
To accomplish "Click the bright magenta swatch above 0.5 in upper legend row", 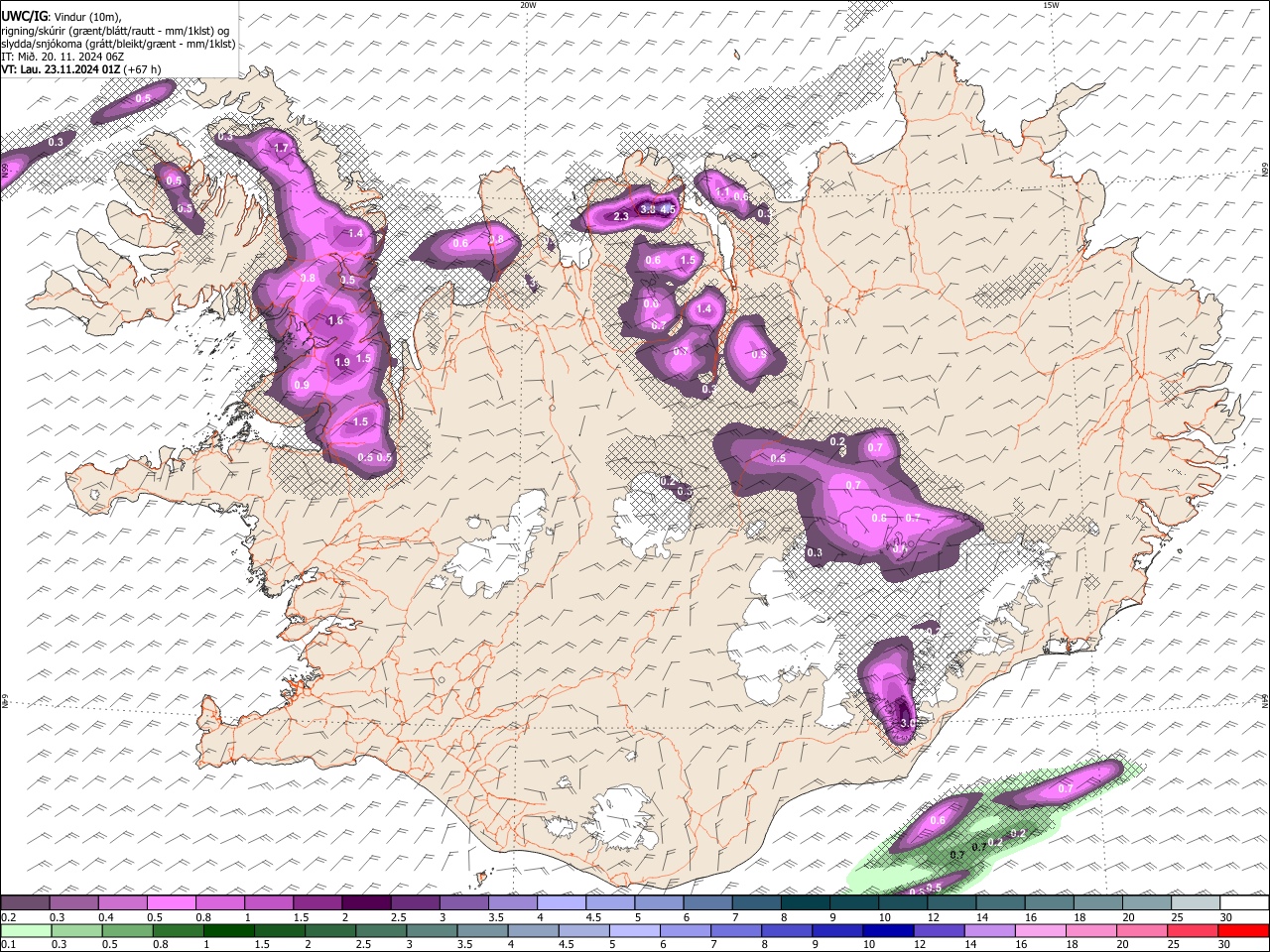I will tap(171, 903).
